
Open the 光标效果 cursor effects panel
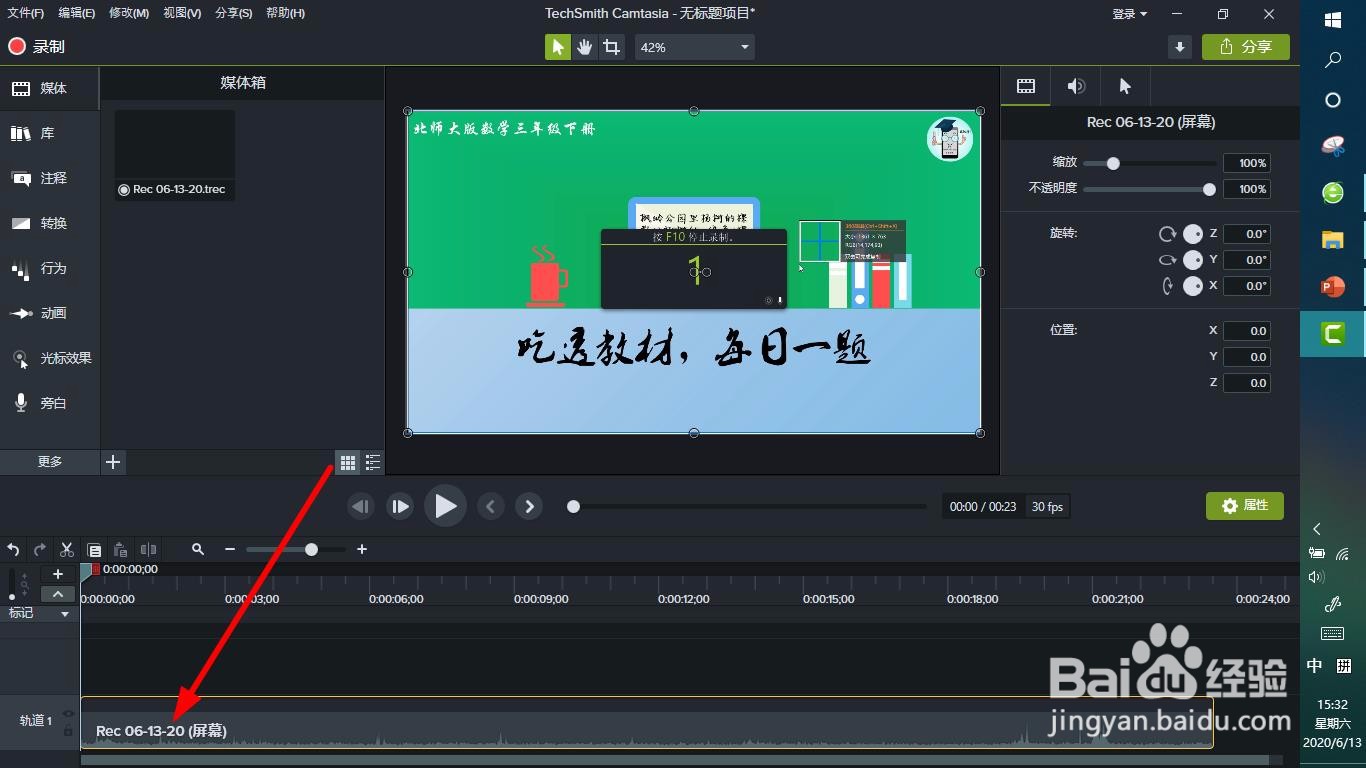pyautogui.click(x=49, y=358)
